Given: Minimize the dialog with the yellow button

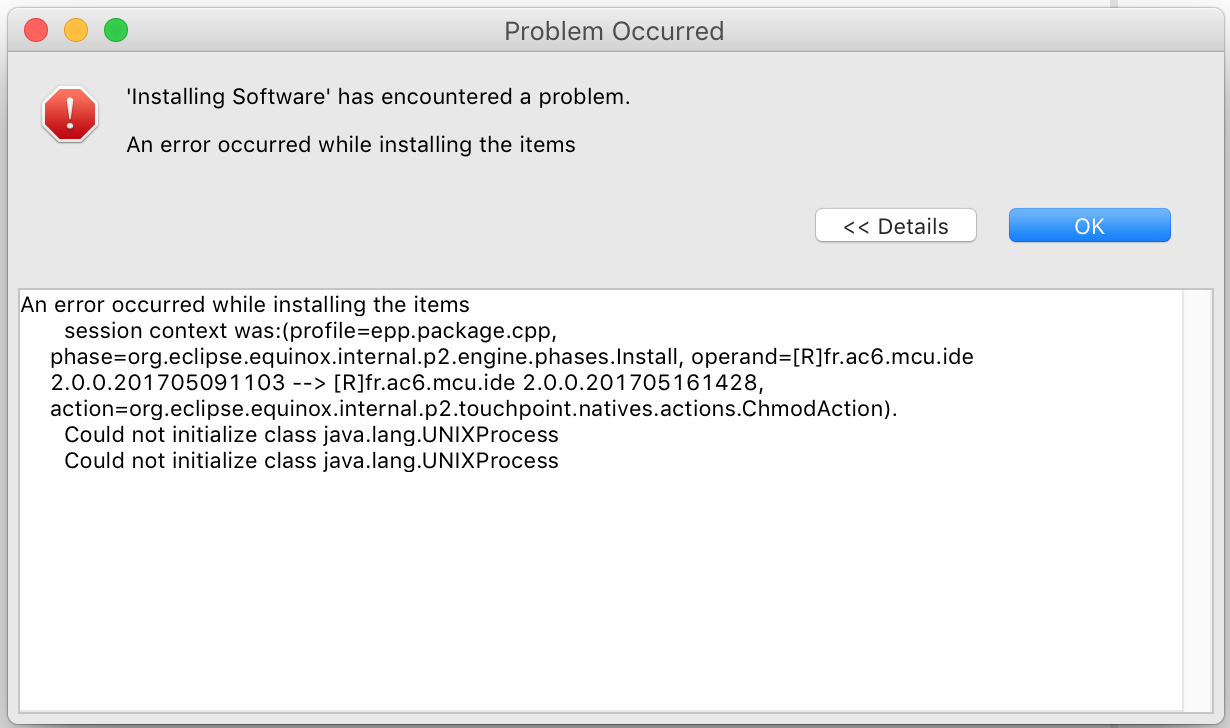Looking at the screenshot, I should [x=76, y=30].
